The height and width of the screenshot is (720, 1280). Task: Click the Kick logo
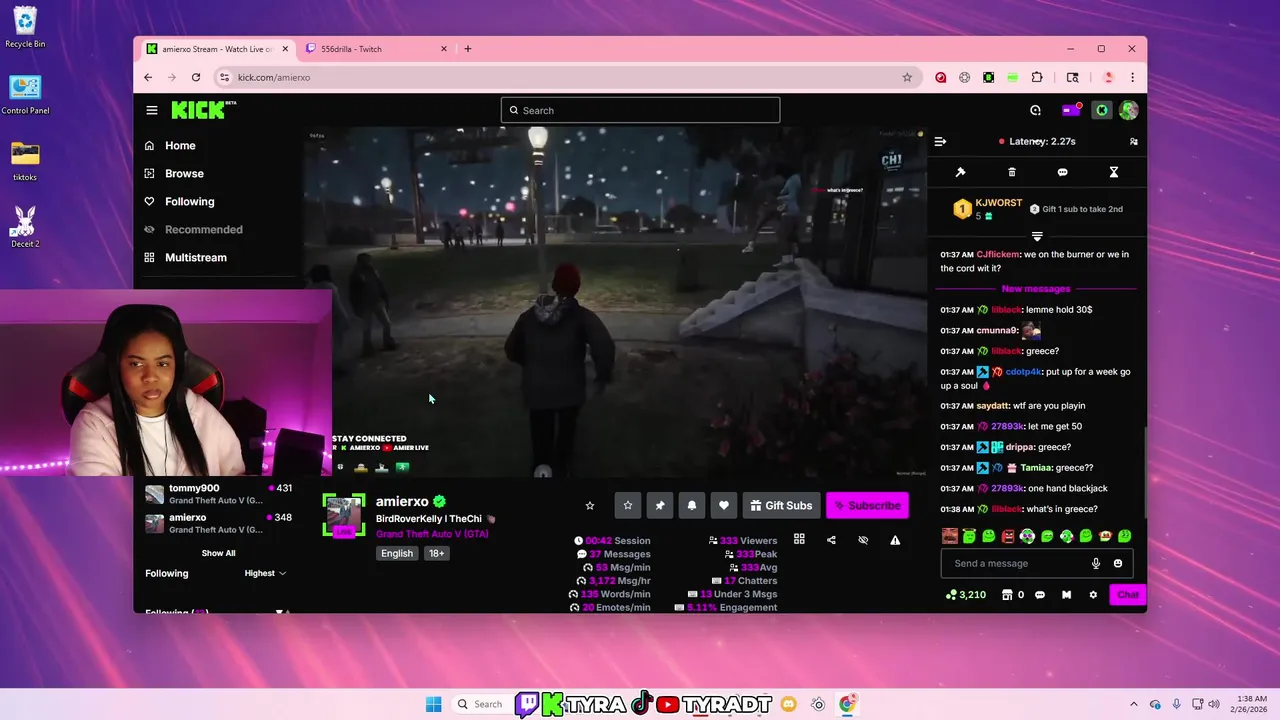pos(203,110)
